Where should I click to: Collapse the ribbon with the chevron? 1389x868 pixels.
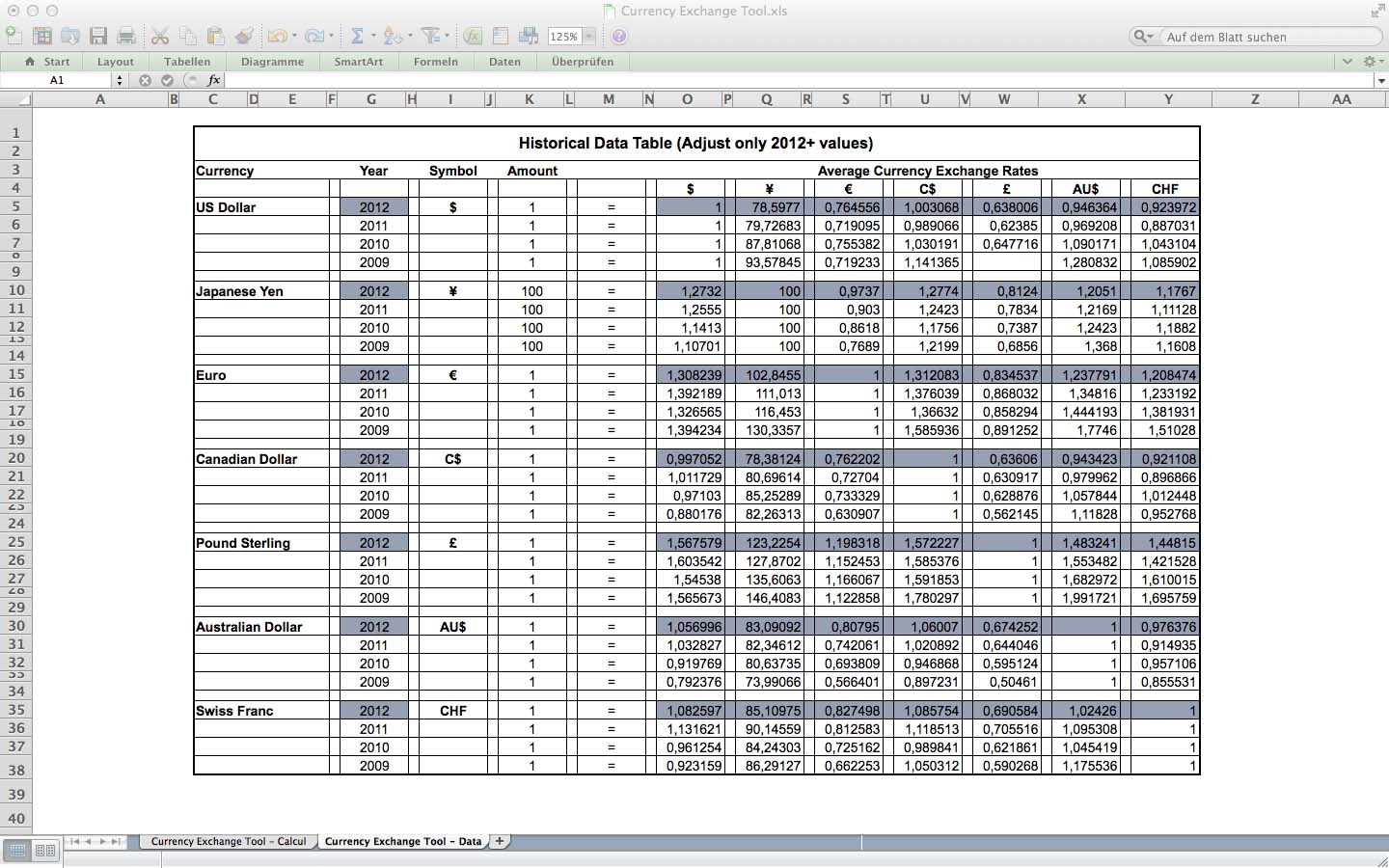pos(1348,61)
